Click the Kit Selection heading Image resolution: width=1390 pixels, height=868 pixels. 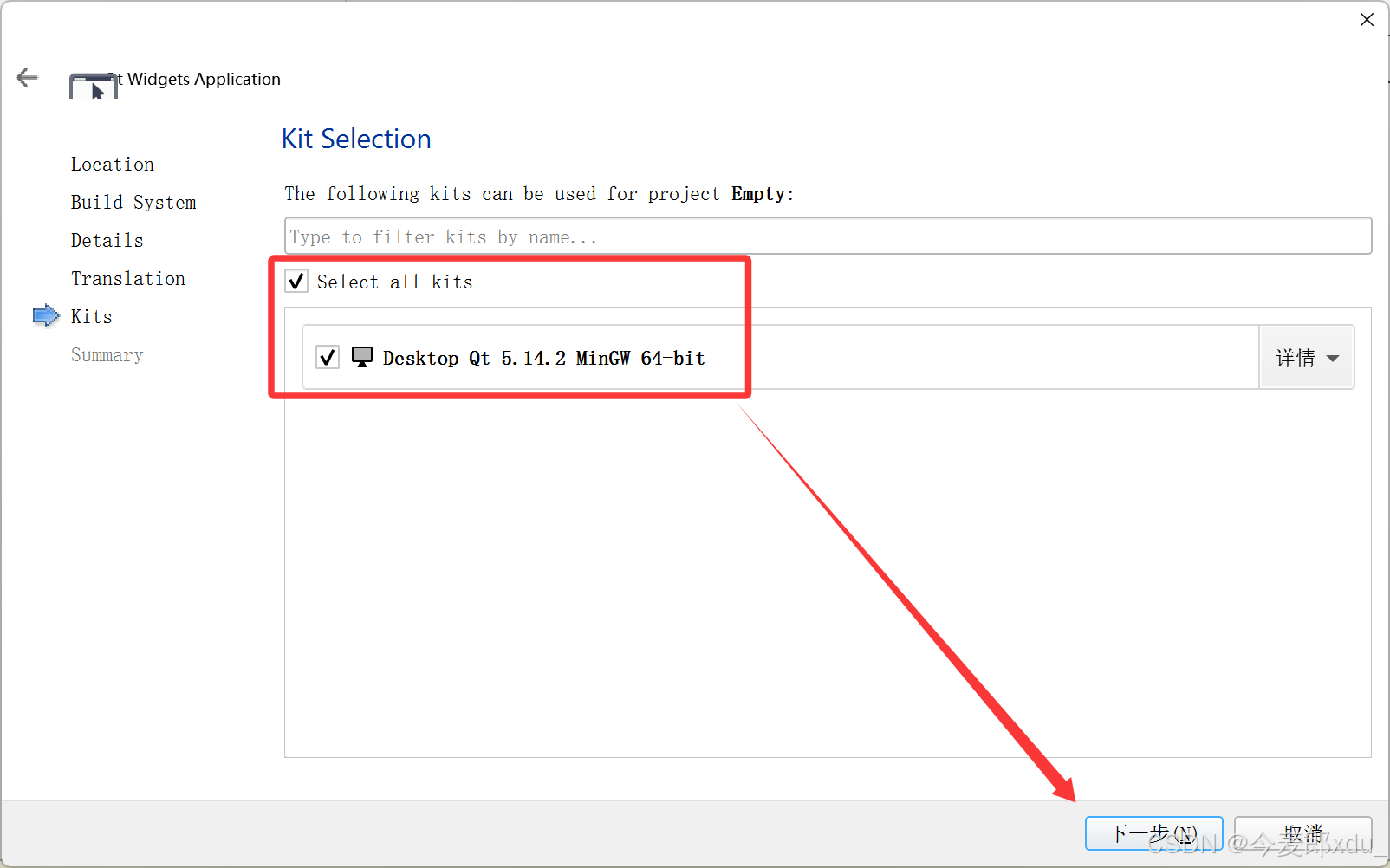click(x=356, y=139)
